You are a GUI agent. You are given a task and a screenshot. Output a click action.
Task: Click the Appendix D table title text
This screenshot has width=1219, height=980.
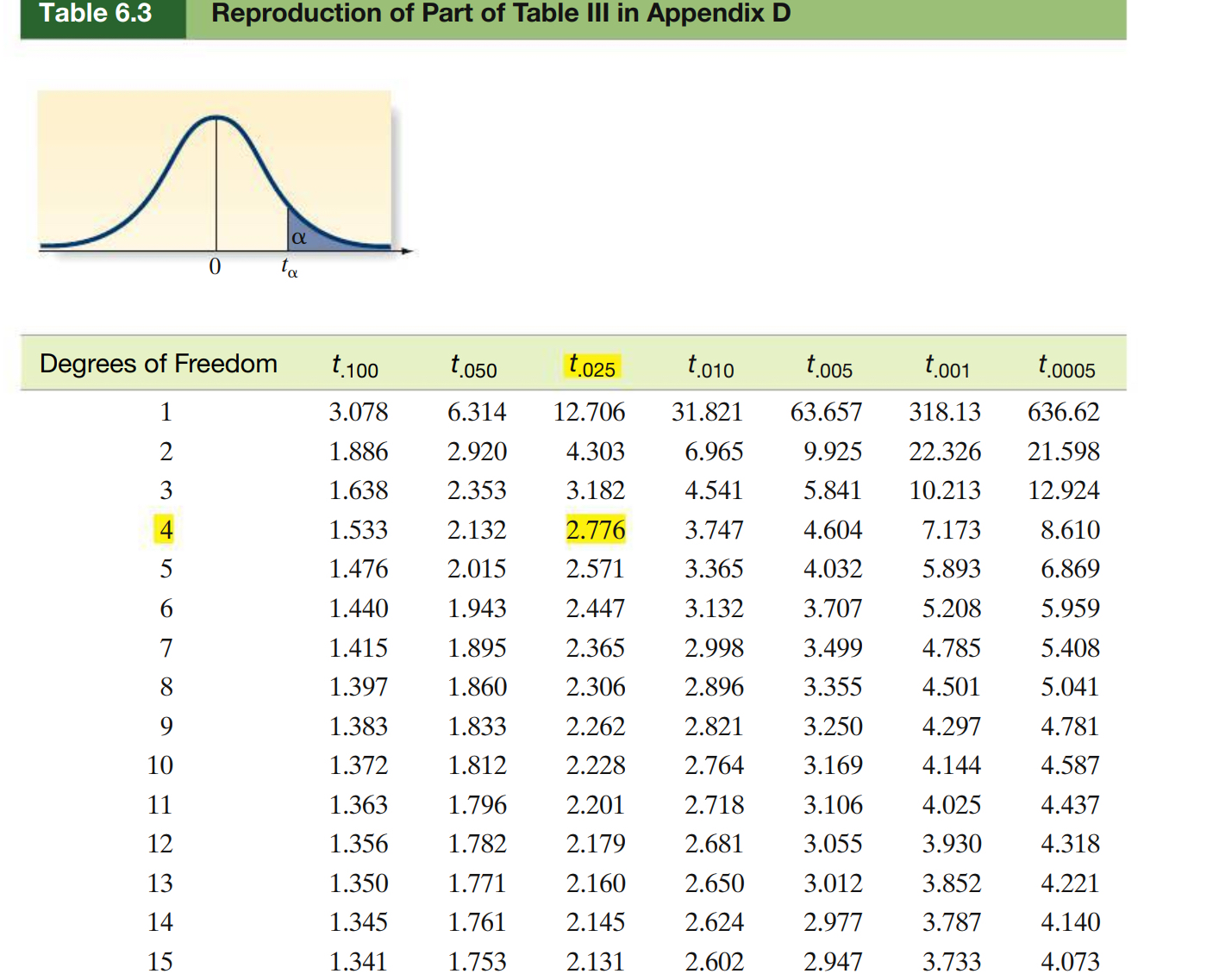[500, 15]
